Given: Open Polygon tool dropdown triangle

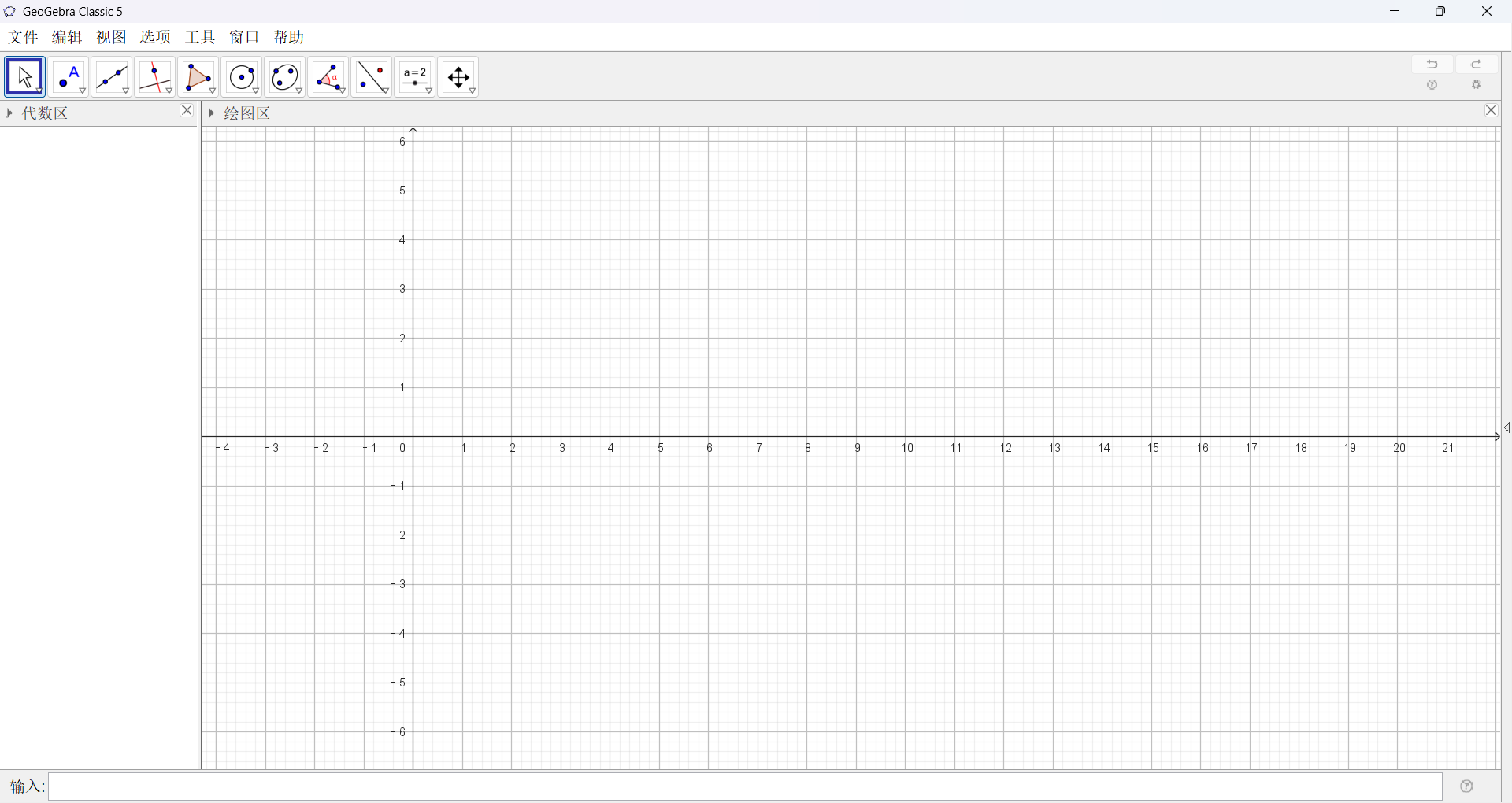Looking at the screenshot, I should point(213,91).
